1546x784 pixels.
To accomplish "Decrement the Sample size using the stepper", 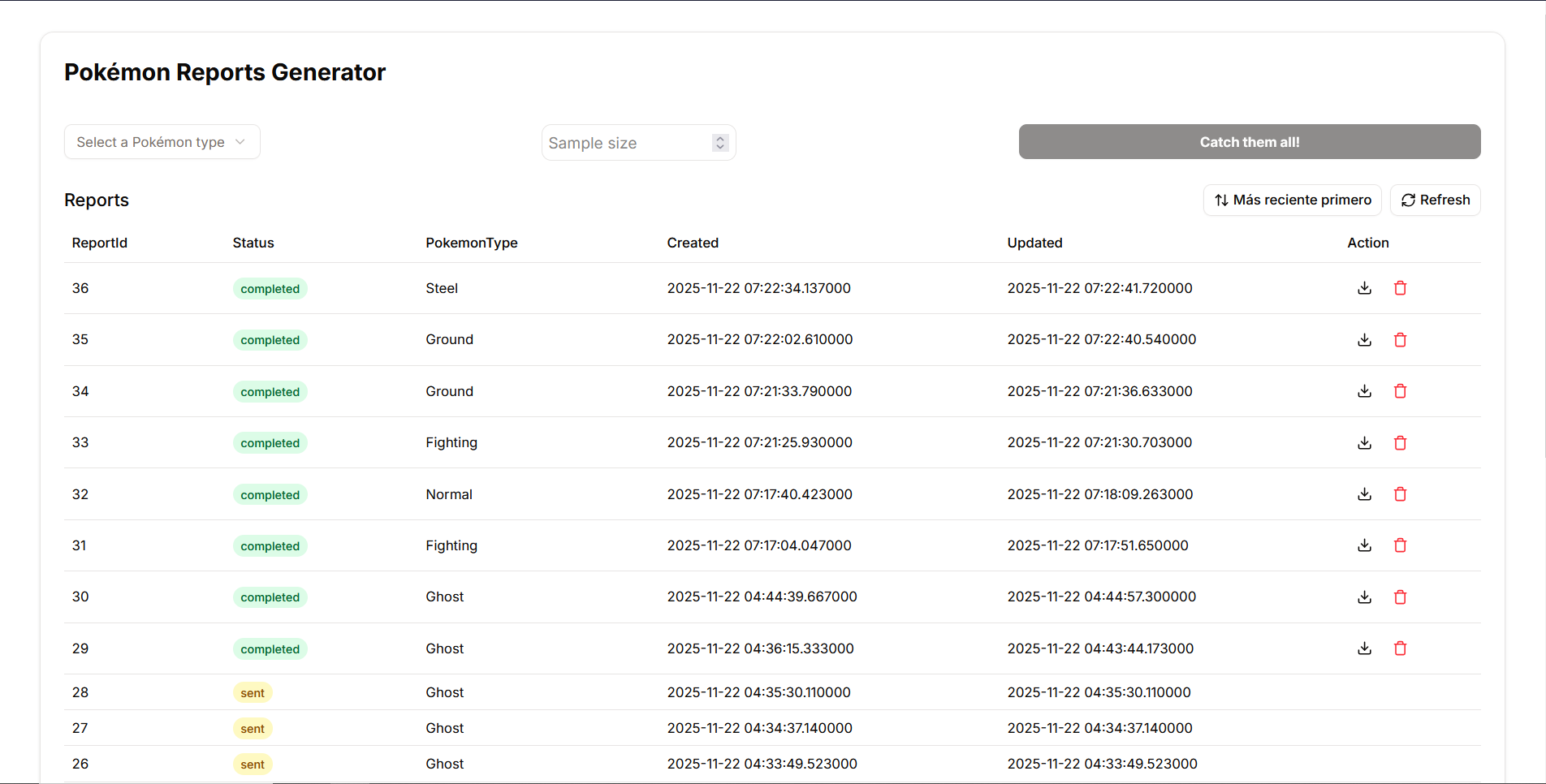I will coord(720,147).
